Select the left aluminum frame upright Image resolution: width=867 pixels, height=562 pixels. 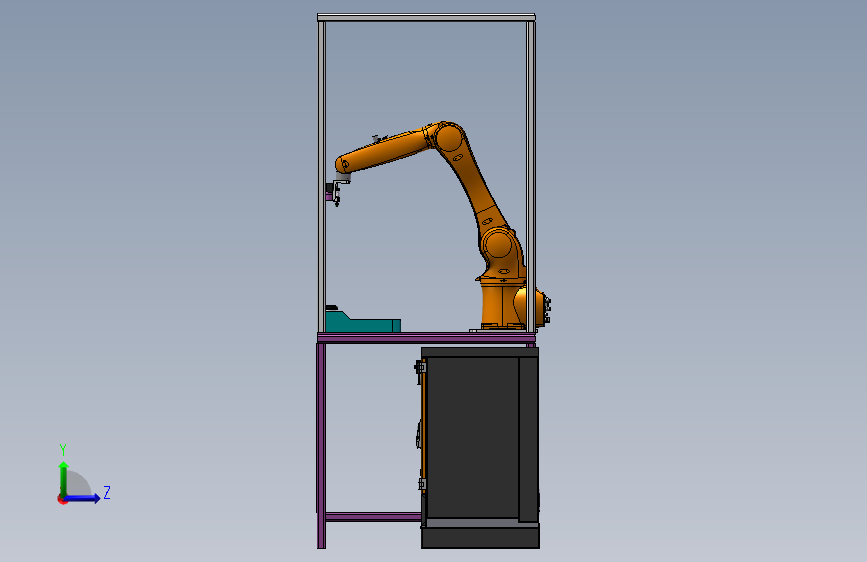click(x=321, y=176)
